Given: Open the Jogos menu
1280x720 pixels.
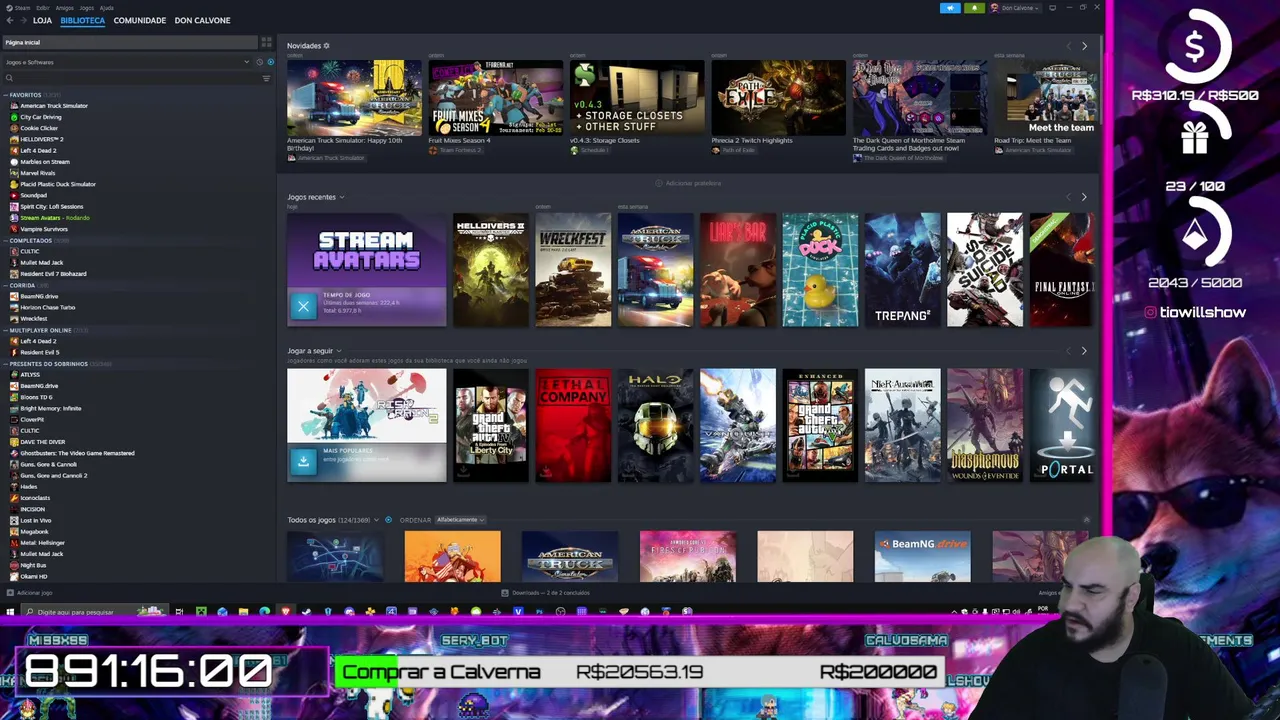Looking at the screenshot, I should (x=86, y=8).
